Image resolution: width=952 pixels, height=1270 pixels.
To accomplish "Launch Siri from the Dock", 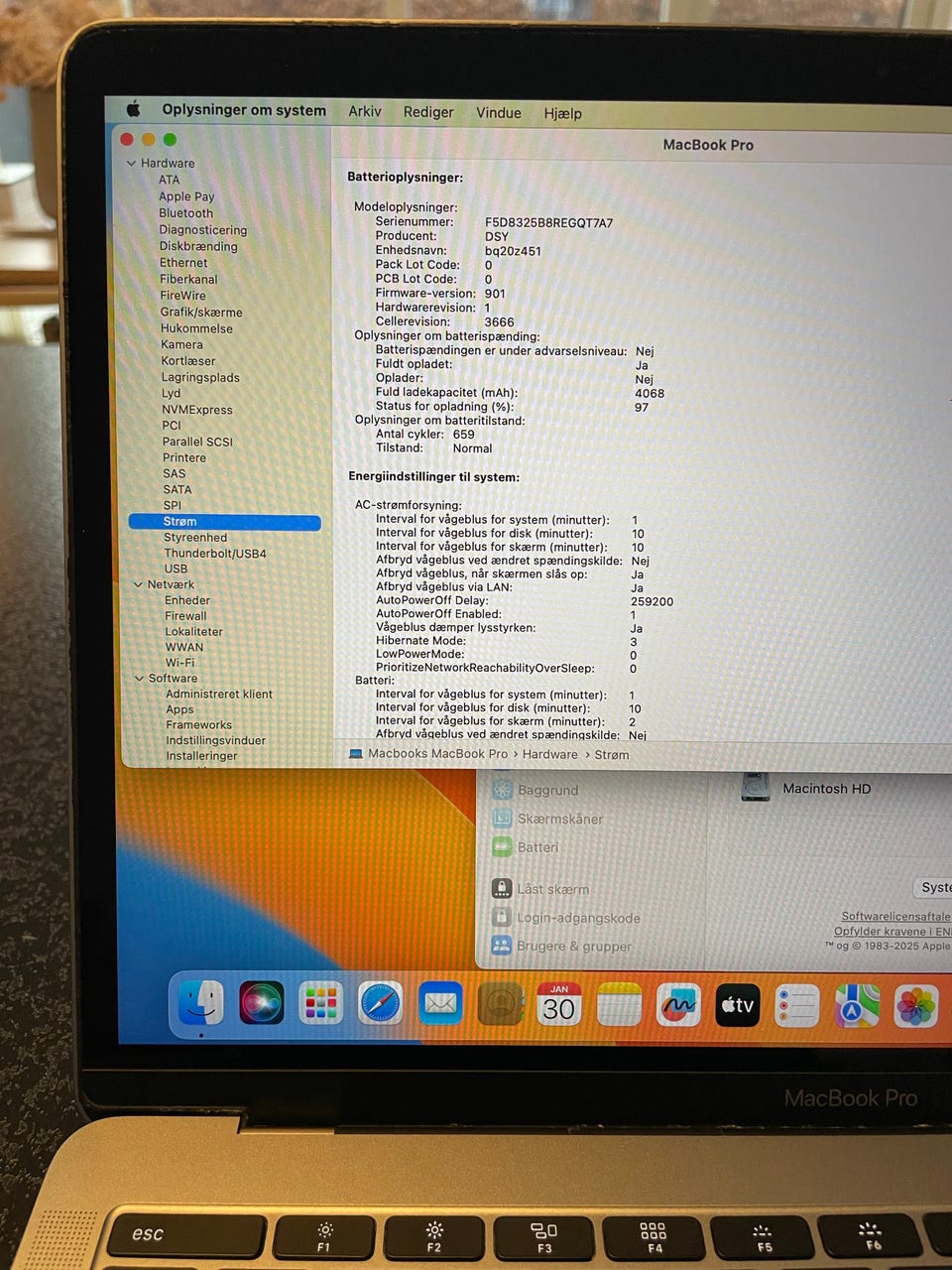I will pos(262,1003).
